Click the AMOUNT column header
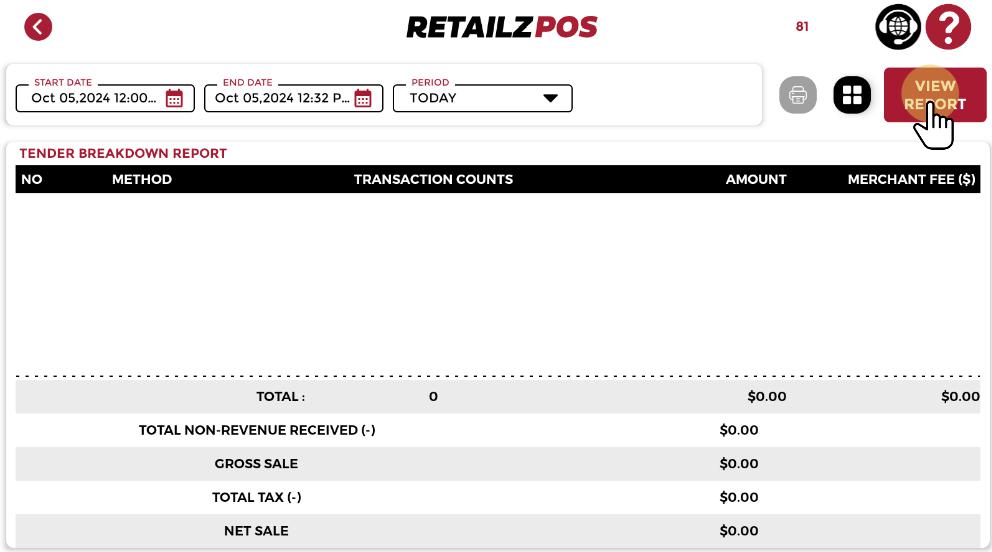Image resolution: width=992 pixels, height=552 pixels. click(756, 179)
